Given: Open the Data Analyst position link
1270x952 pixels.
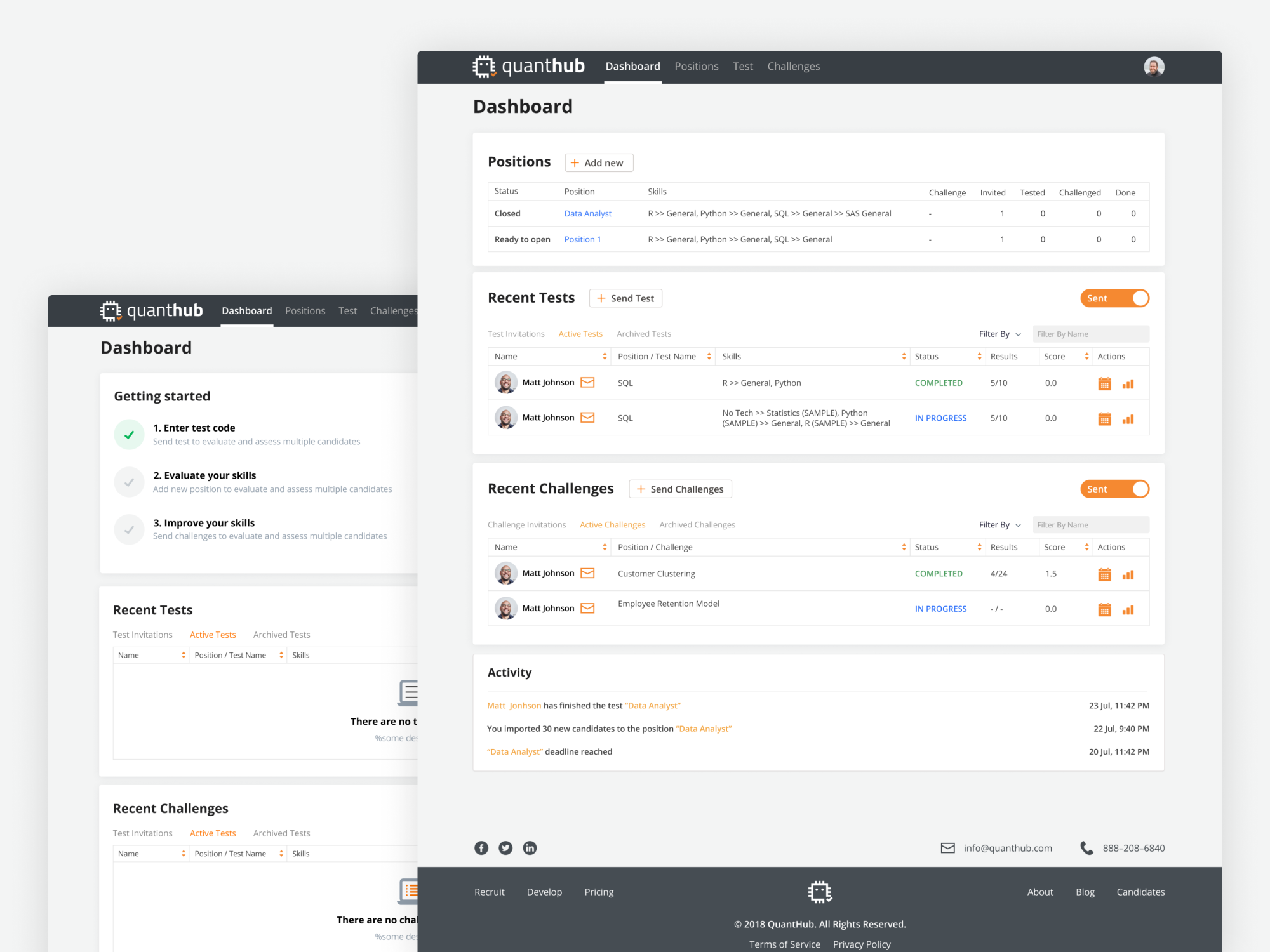Looking at the screenshot, I should pos(587,213).
